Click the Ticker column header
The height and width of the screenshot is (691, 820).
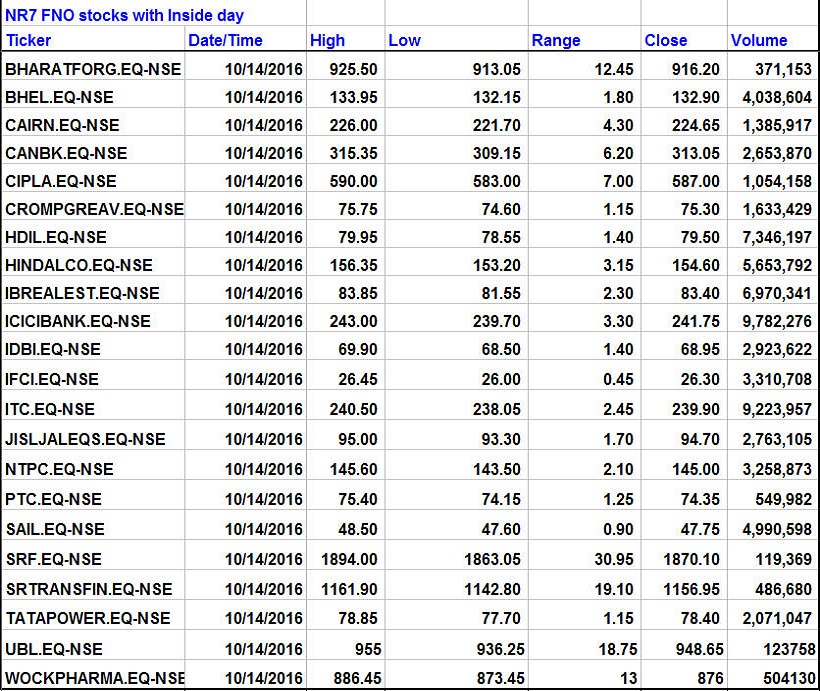tap(28, 41)
